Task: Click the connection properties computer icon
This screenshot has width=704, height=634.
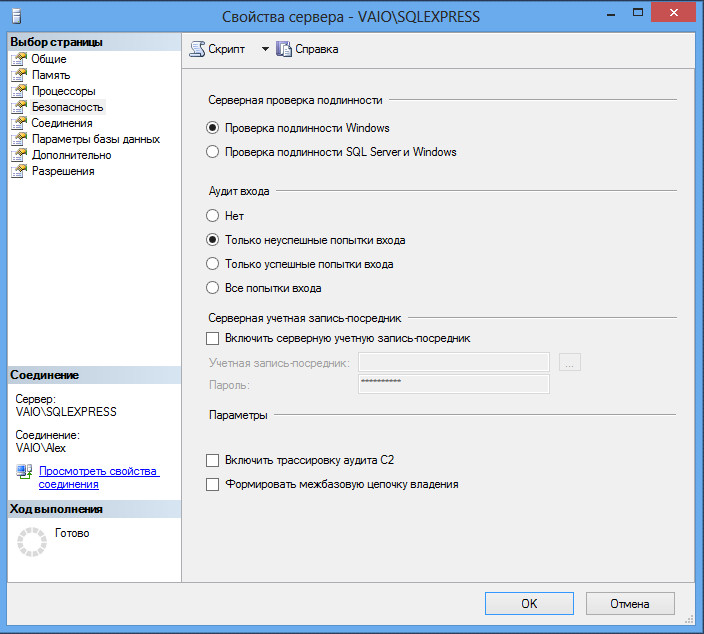Action: pyautogui.click(x=24, y=472)
